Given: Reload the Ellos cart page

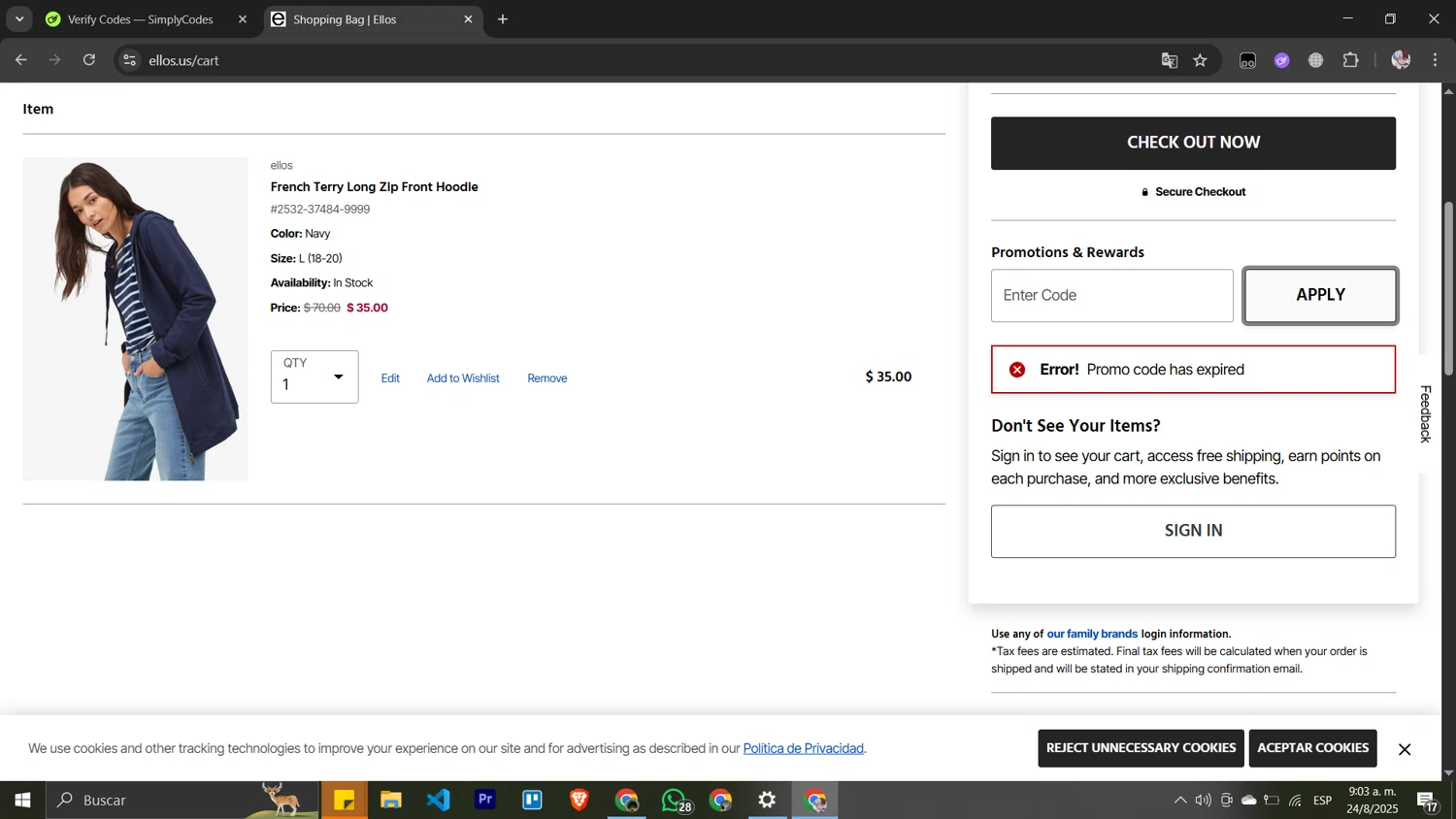Looking at the screenshot, I should pyautogui.click(x=89, y=60).
